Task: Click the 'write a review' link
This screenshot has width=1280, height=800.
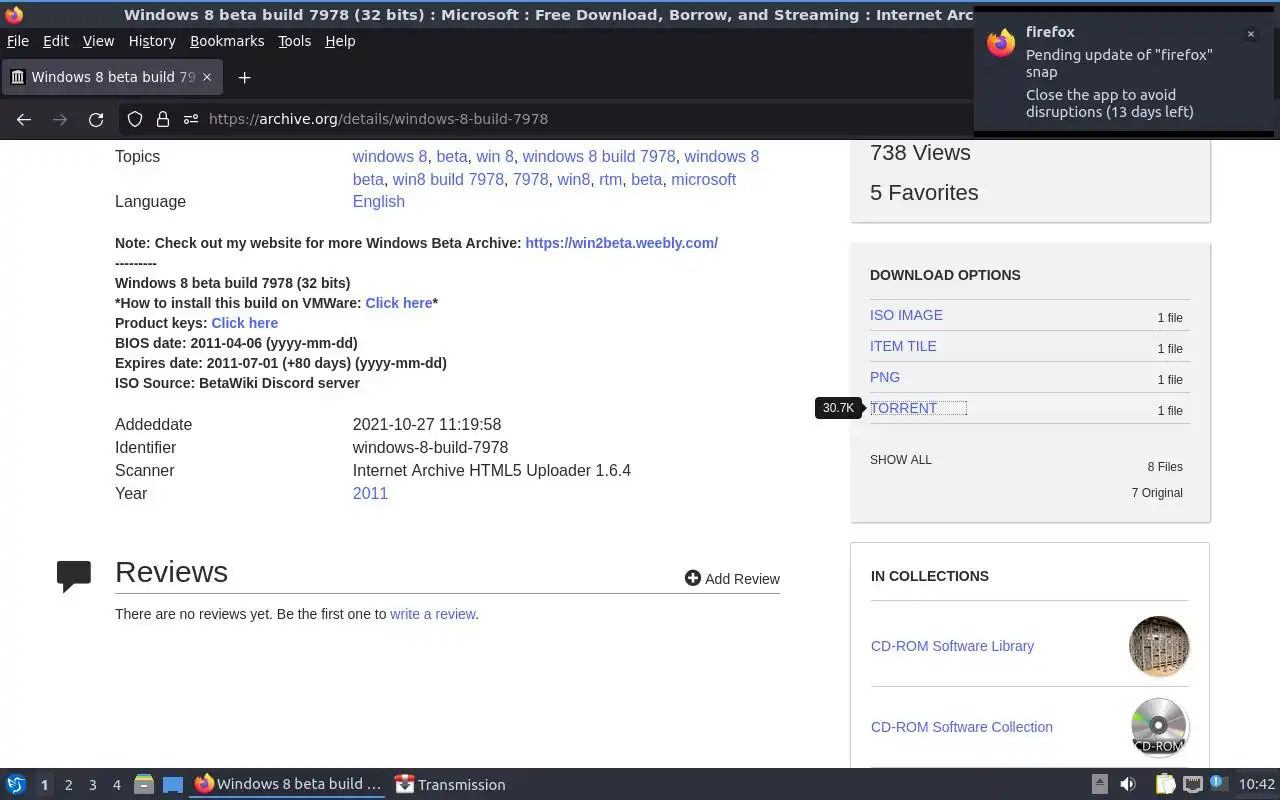Action: pyautogui.click(x=433, y=614)
